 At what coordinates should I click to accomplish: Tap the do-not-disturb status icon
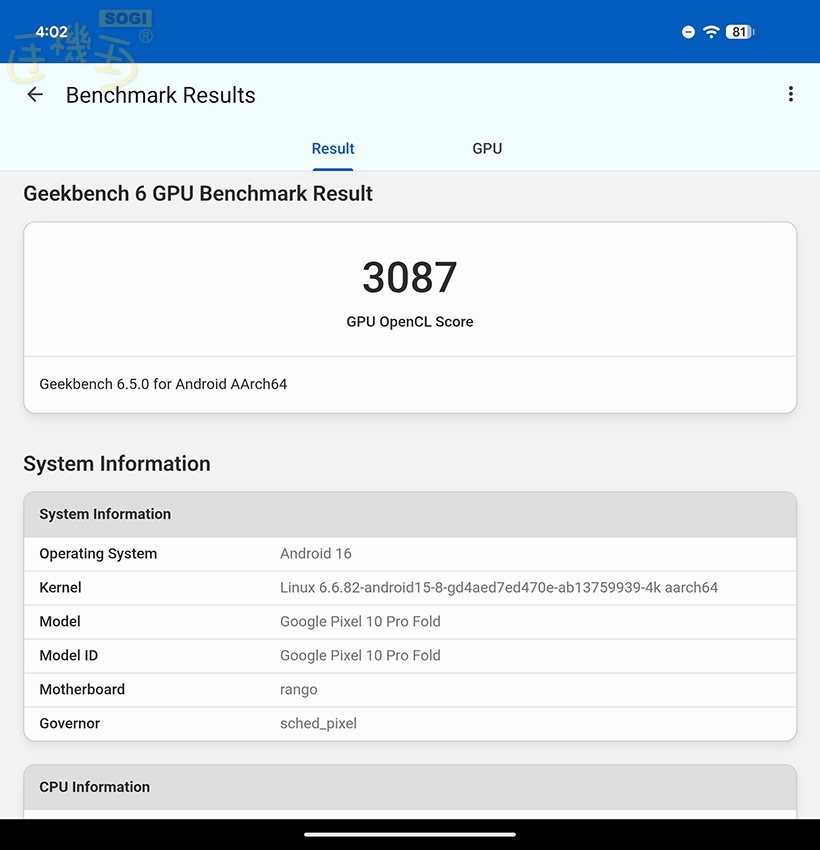click(x=688, y=32)
